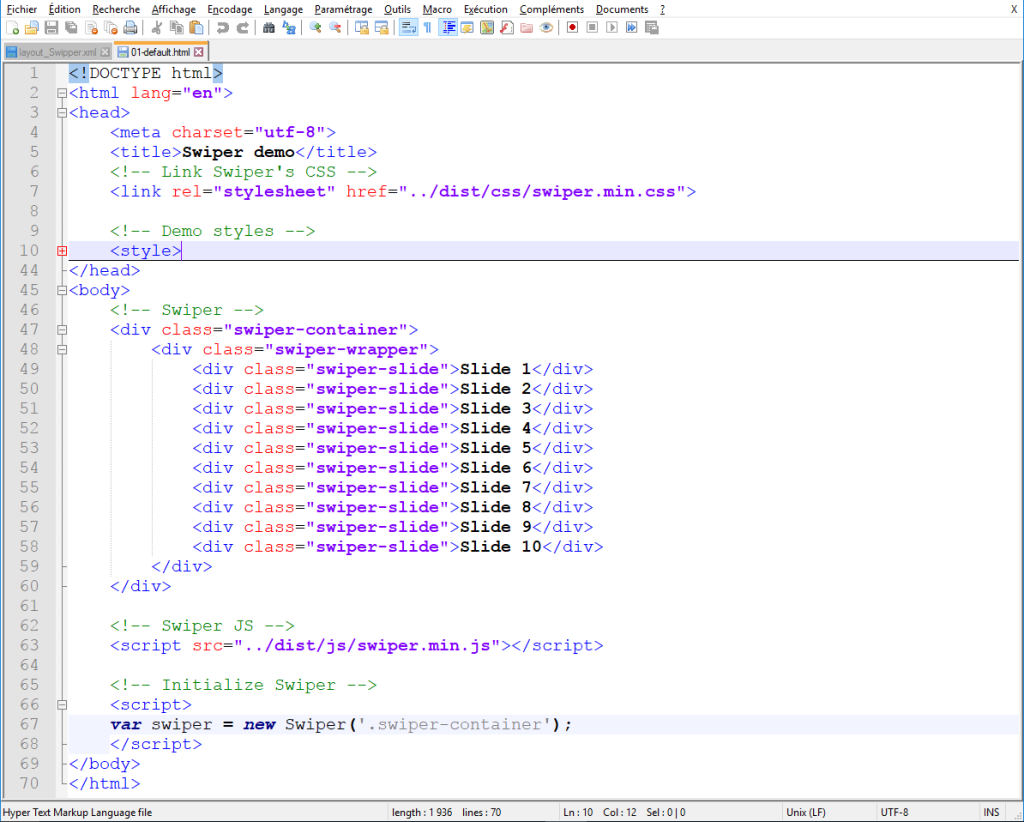Click the Close document toolbar icon
Image resolution: width=1024 pixels, height=822 pixels.
click(x=91, y=27)
